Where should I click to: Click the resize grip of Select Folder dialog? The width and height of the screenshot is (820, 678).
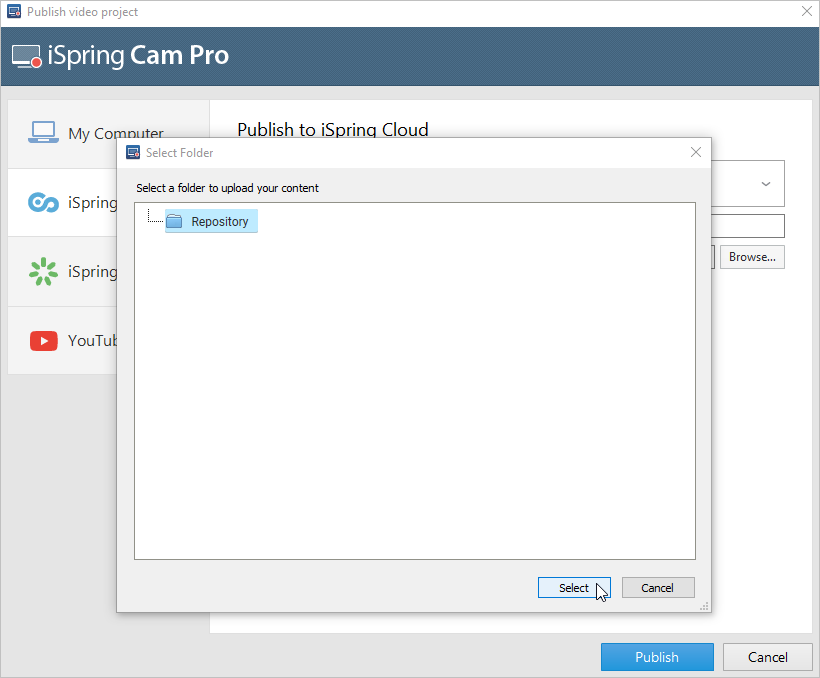point(704,606)
